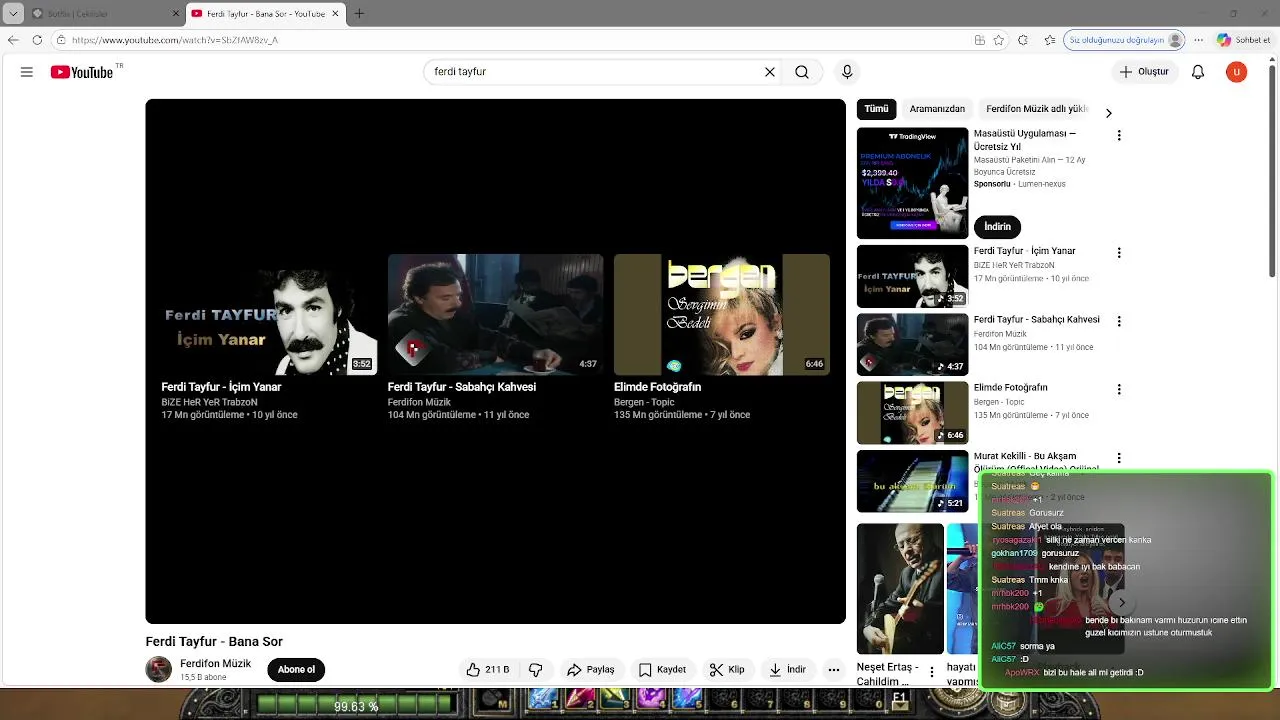View site info icon in address bar

point(61,40)
